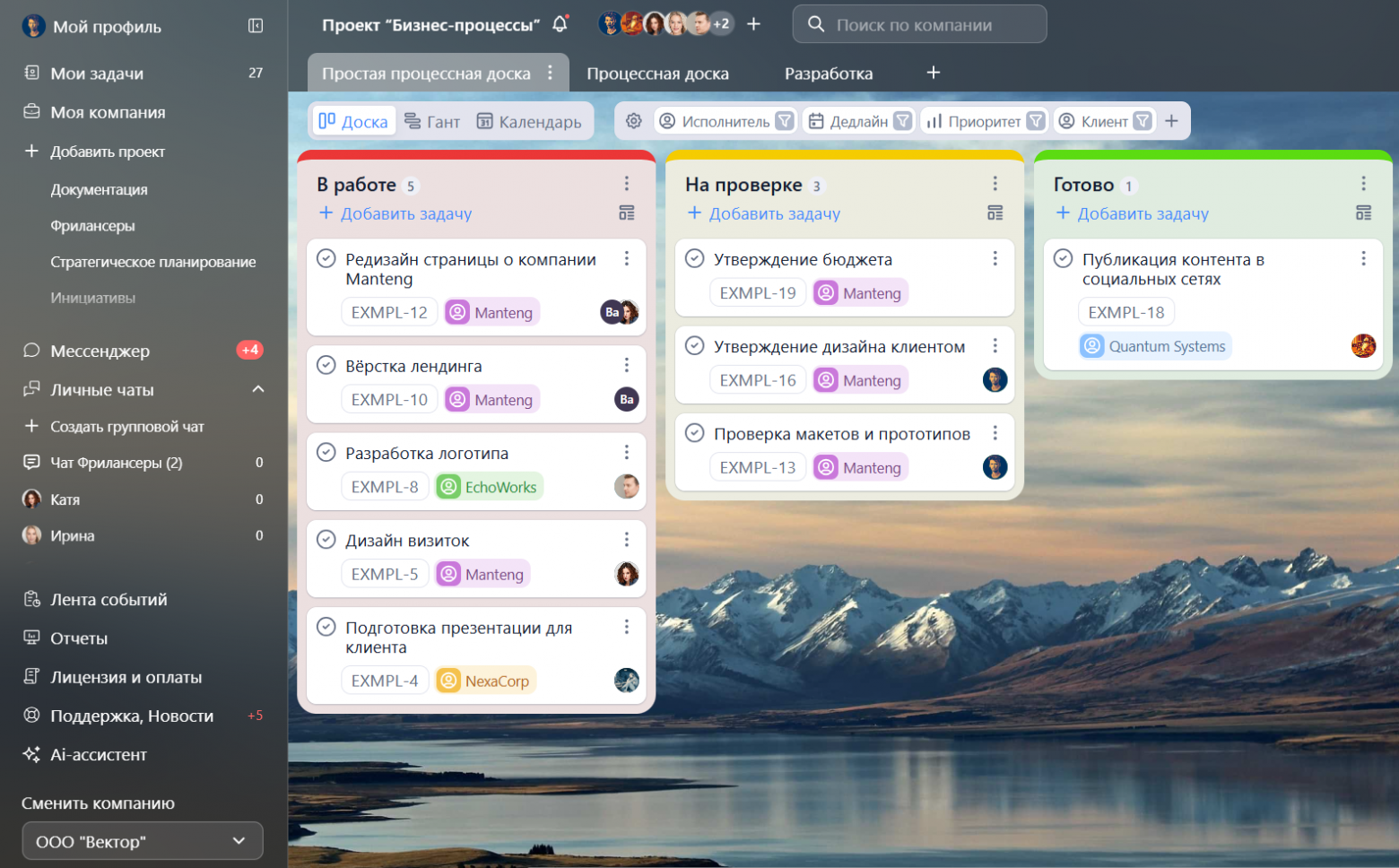Check off 'Утверждение бюджета' task
The image size is (1399, 868).
695,258
